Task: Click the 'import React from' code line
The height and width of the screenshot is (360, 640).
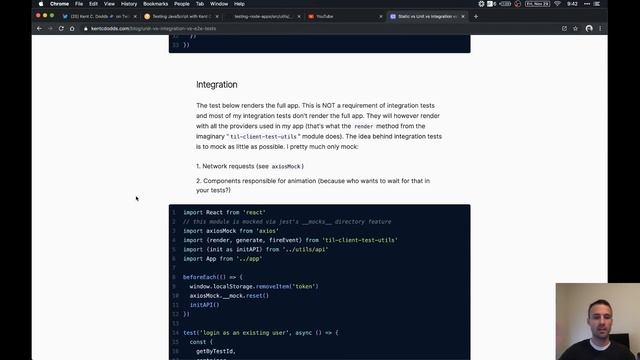Action: [224, 212]
